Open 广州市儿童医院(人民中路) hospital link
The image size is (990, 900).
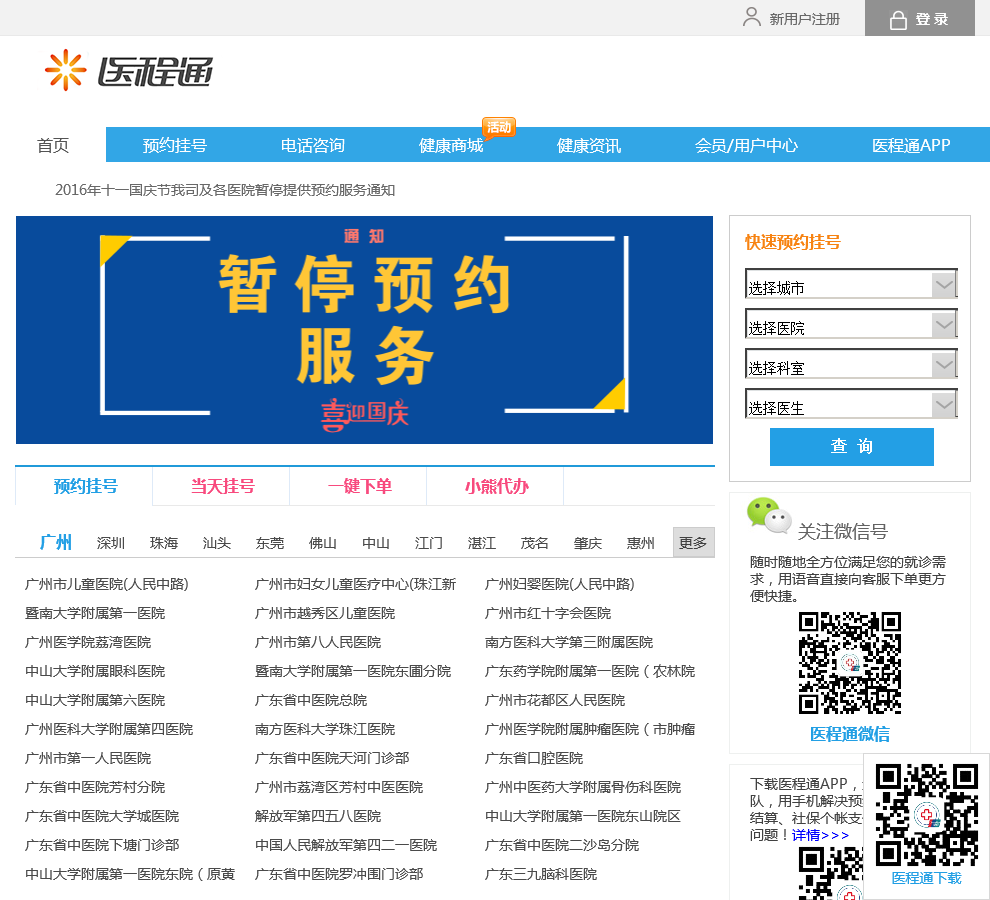107,584
